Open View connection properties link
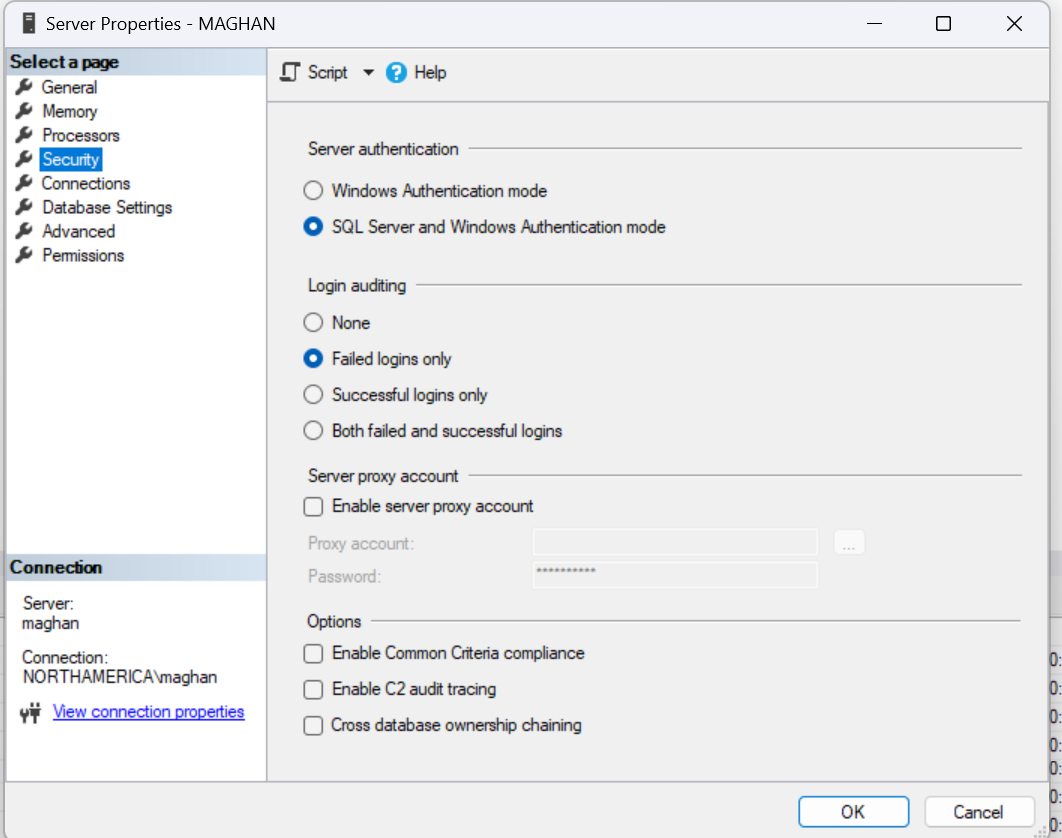Screen dimensions: 1062x838 tap(148, 712)
